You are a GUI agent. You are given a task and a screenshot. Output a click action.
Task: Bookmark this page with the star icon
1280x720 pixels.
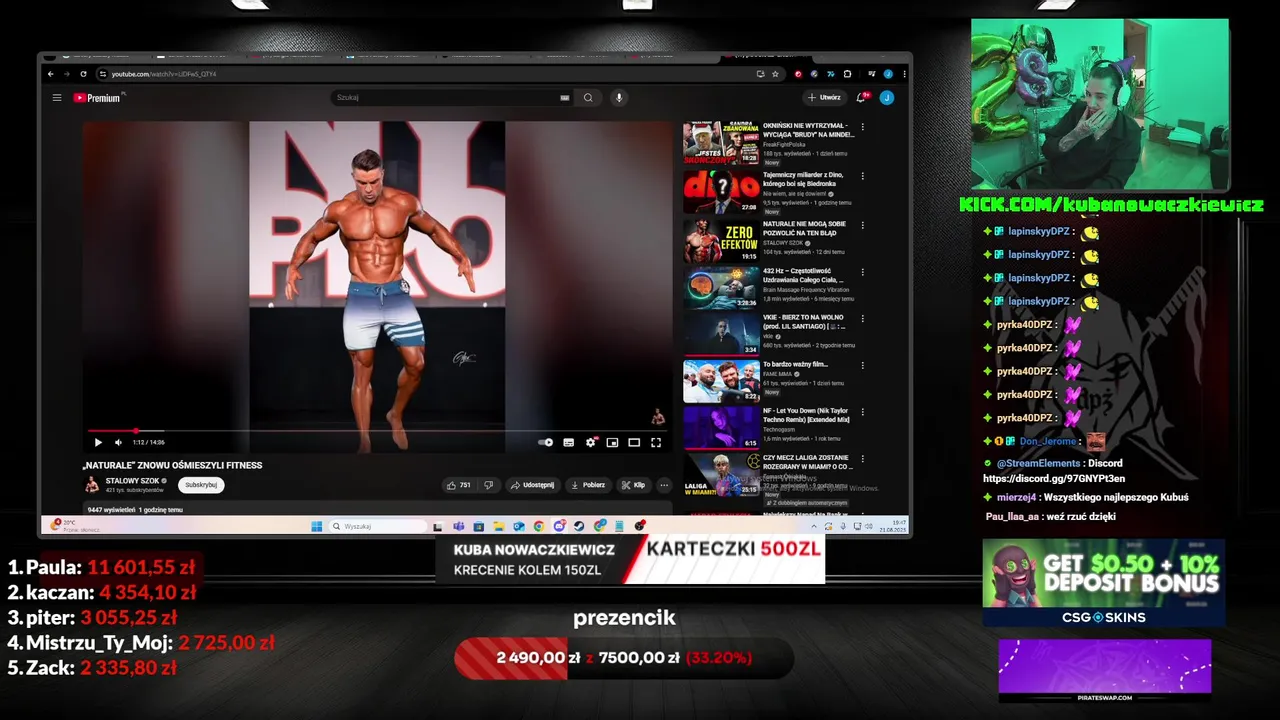click(x=775, y=74)
